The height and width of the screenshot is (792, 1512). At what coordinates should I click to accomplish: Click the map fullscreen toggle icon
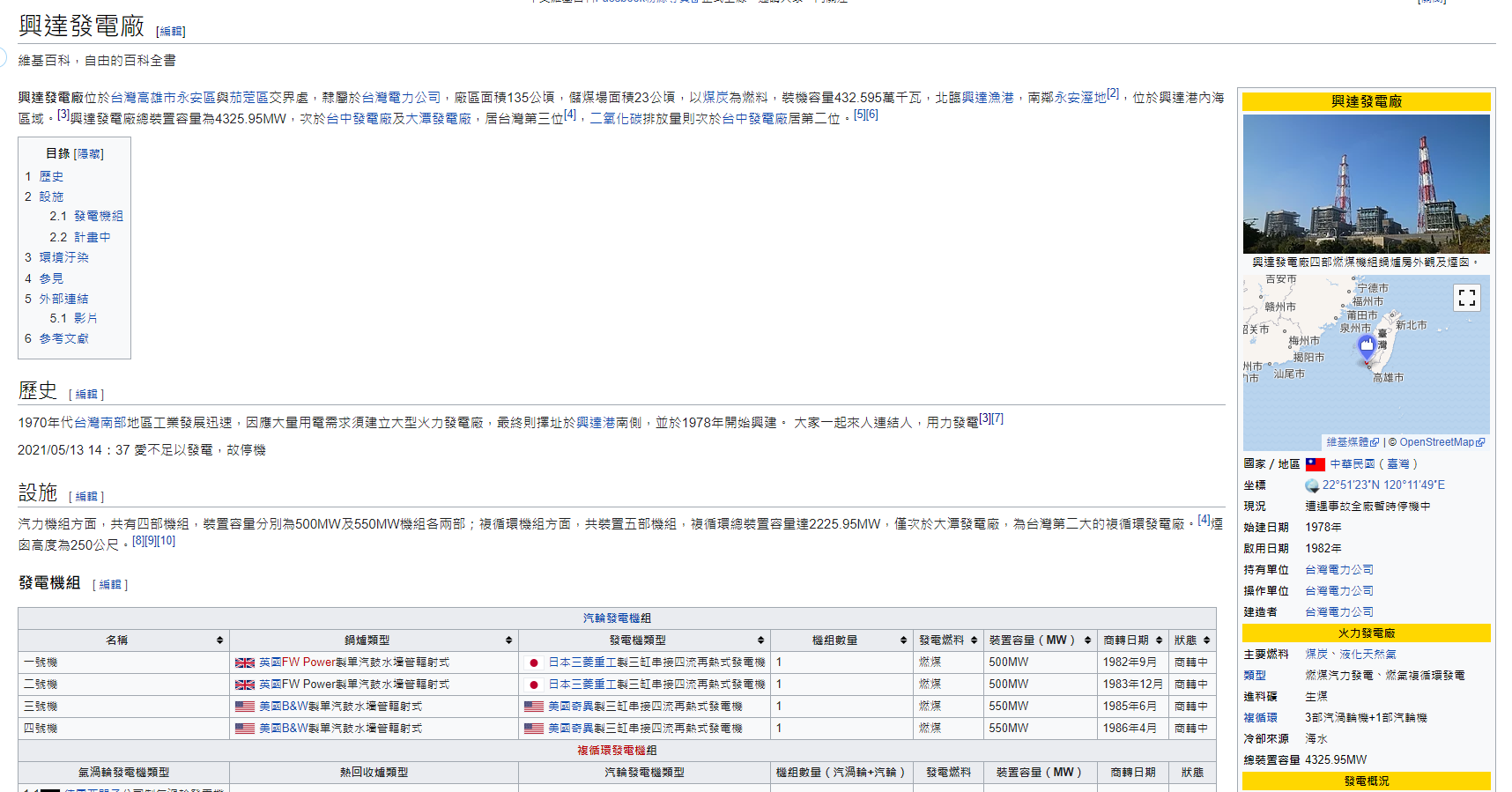coord(1466,298)
